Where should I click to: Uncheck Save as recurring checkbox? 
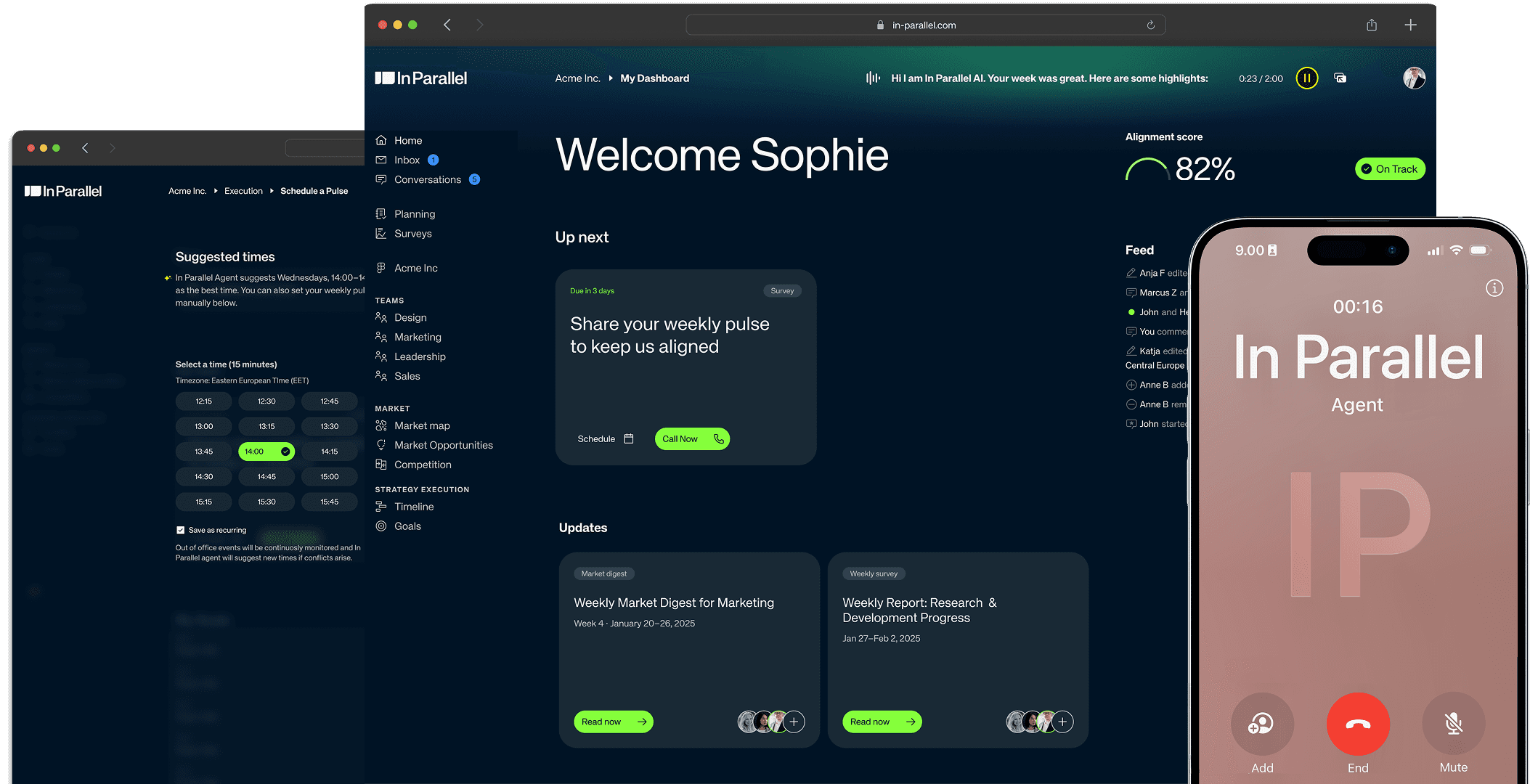point(180,530)
